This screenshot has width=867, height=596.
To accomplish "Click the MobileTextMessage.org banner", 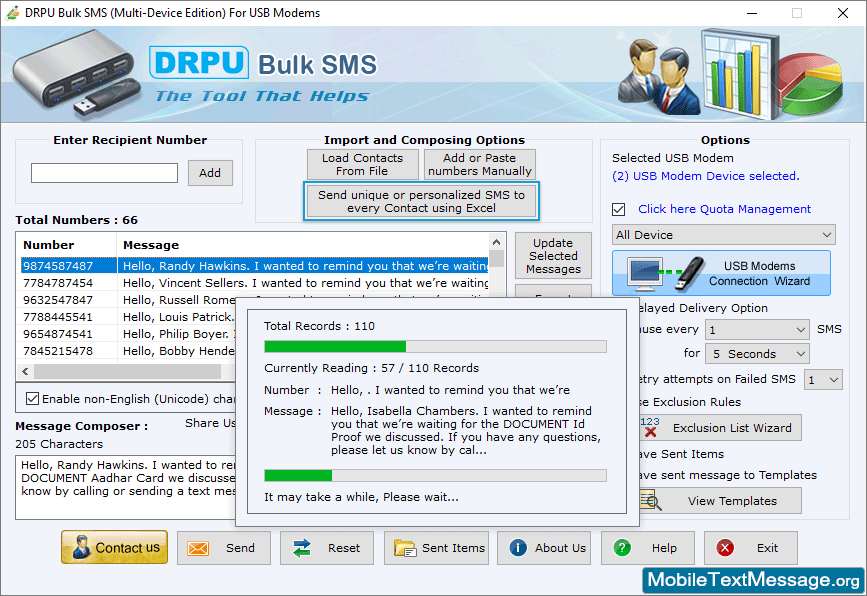I will point(753,580).
